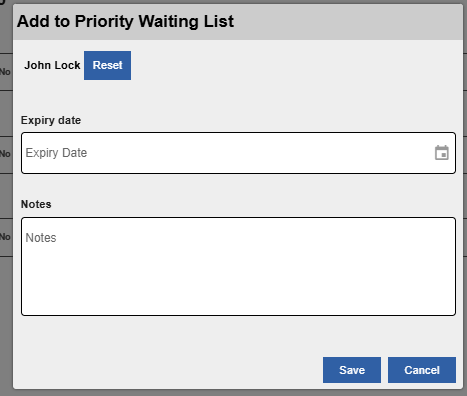
Task: Focus the Expiry Date input field
Action: (x=238, y=153)
